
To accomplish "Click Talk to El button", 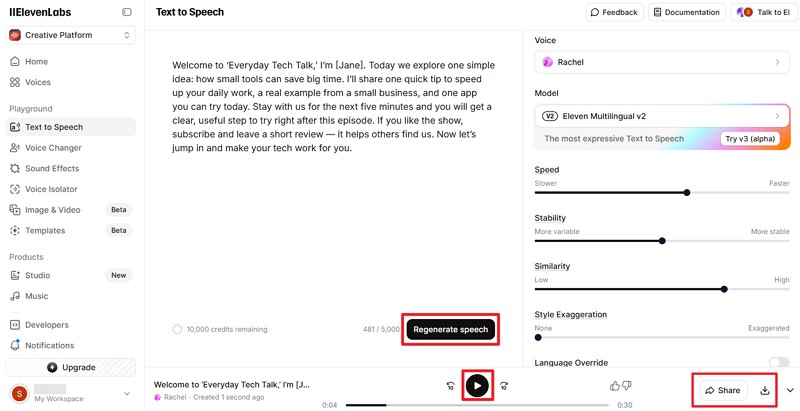I will click(764, 12).
